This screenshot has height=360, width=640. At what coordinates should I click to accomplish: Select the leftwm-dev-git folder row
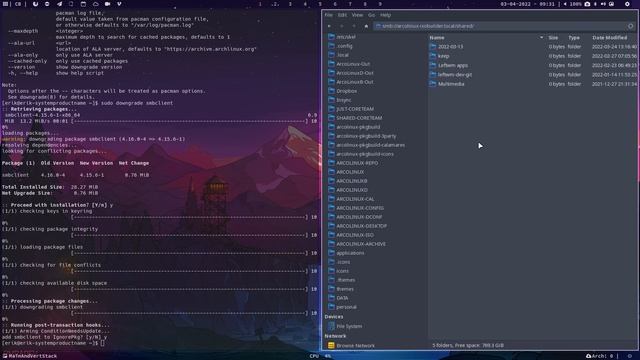(x=533, y=75)
